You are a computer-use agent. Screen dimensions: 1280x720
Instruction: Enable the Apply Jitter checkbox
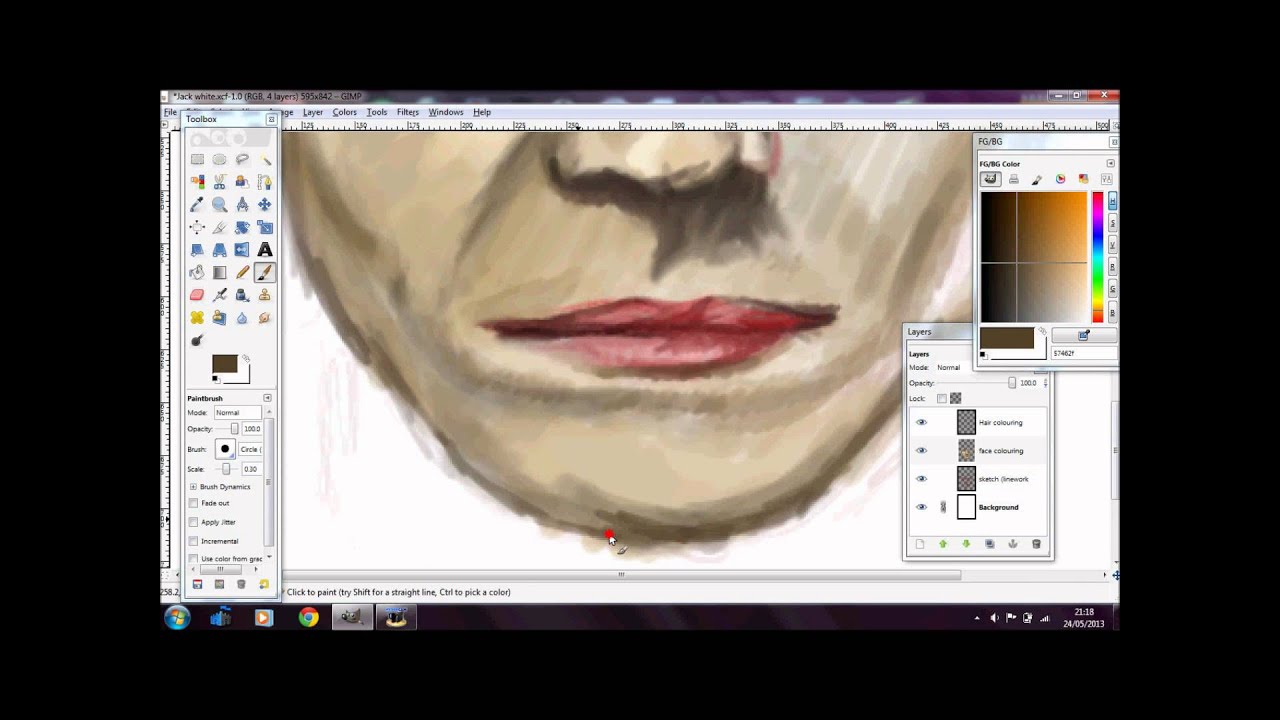tap(193, 522)
